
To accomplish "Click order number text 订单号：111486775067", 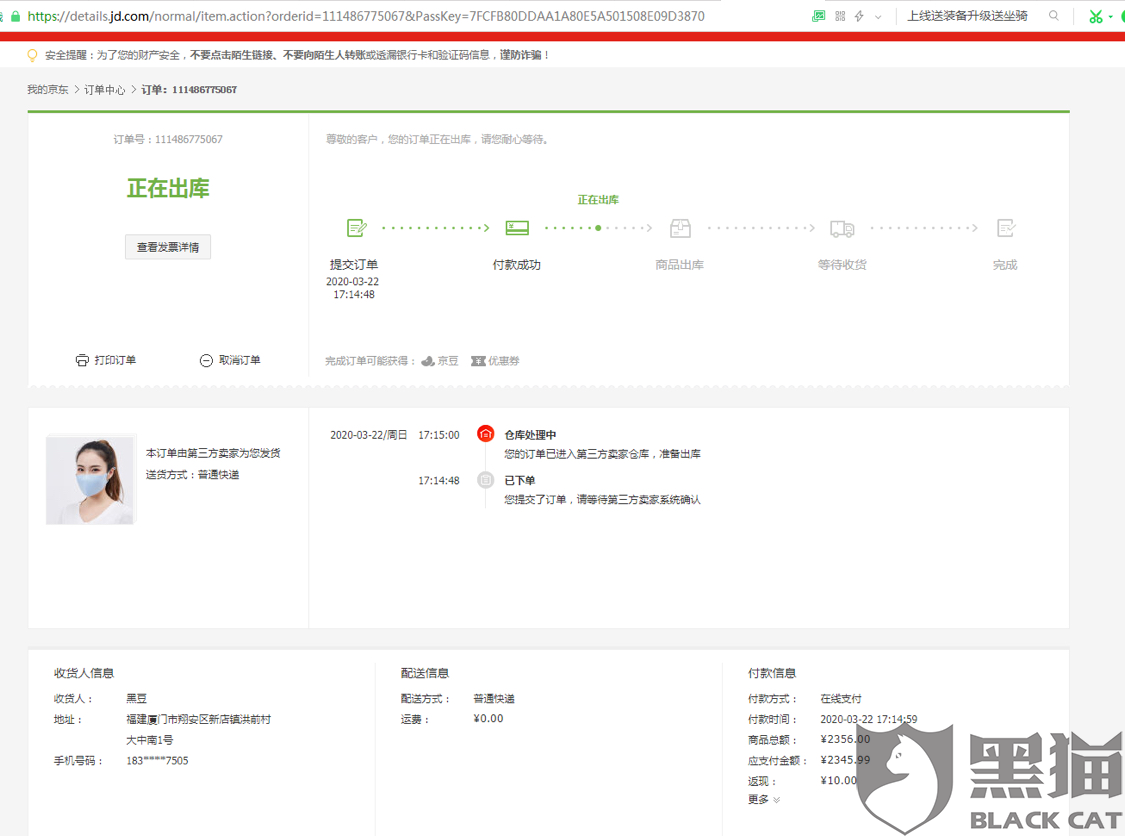I will (168, 139).
